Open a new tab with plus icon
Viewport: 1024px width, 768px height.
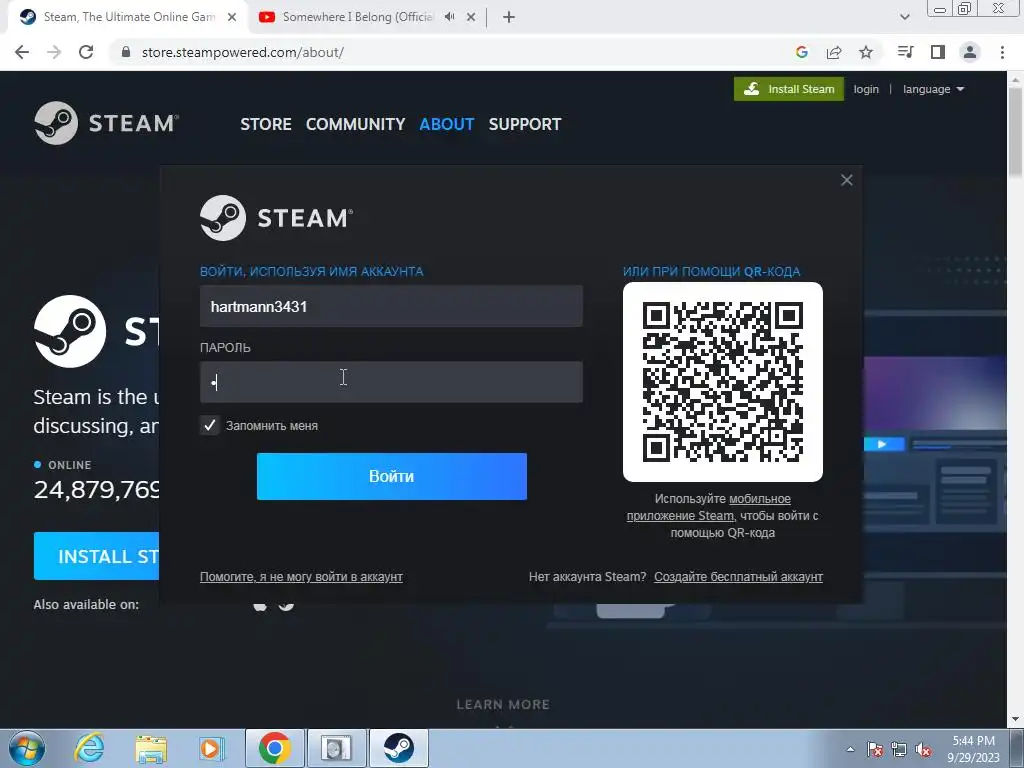tap(509, 18)
